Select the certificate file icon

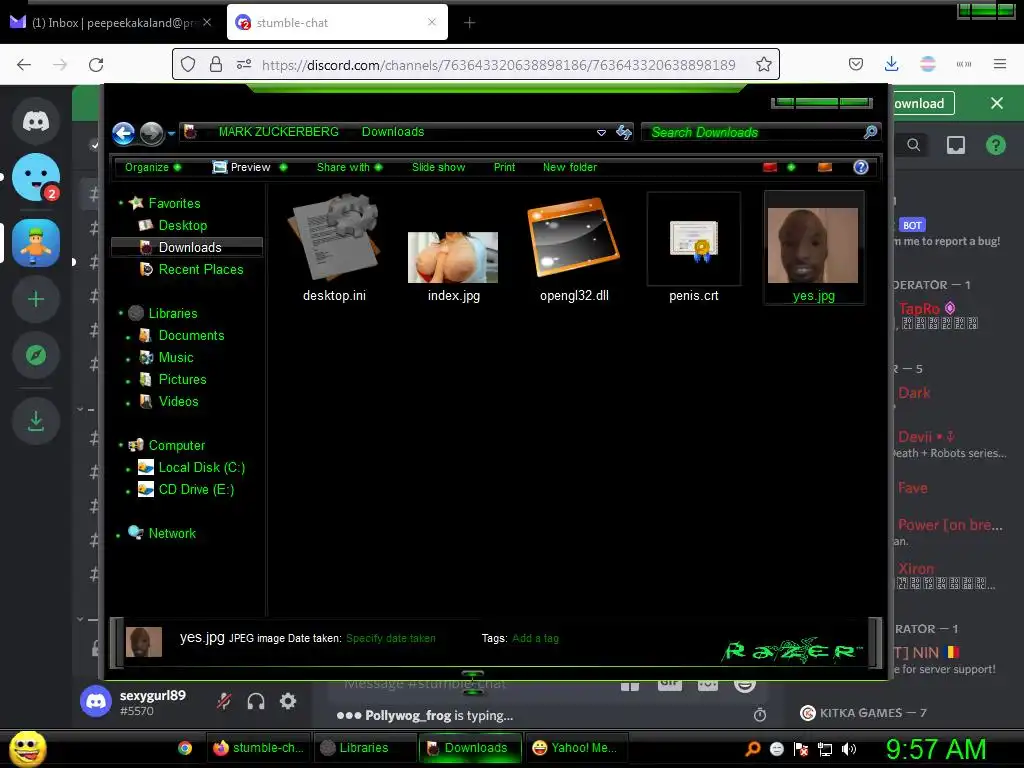[694, 240]
